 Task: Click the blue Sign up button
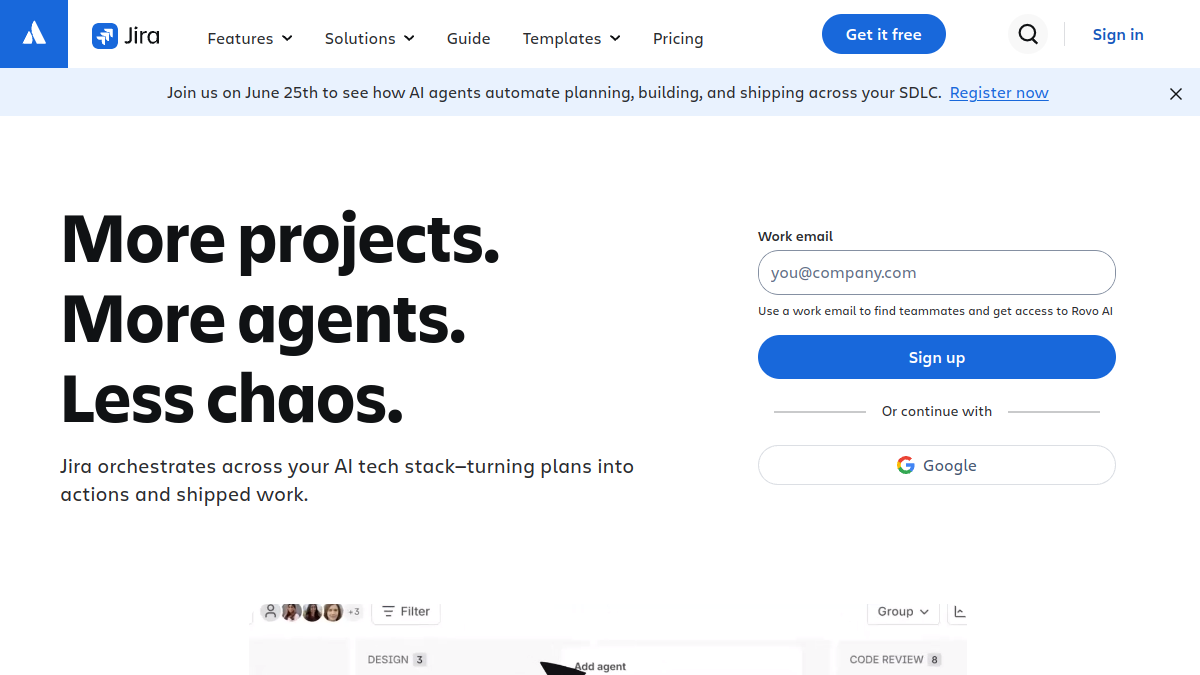[936, 357]
